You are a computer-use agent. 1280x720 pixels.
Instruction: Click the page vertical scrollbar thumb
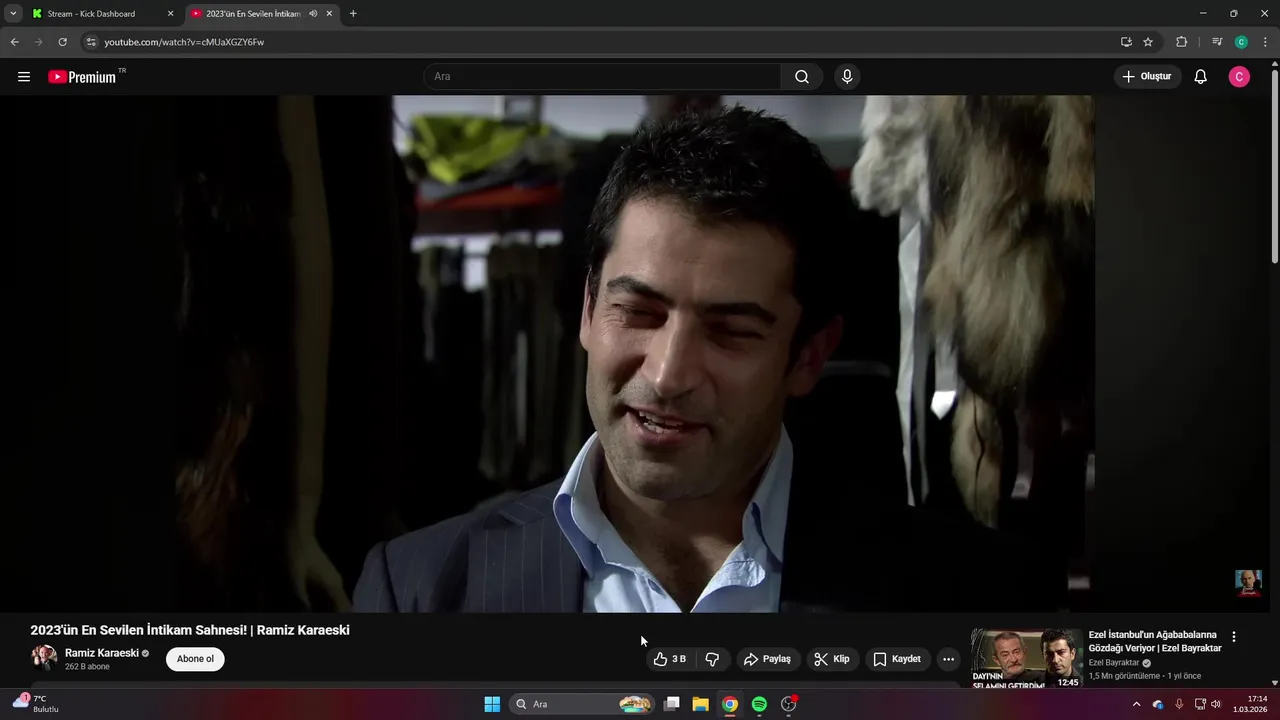[1275, 167]
